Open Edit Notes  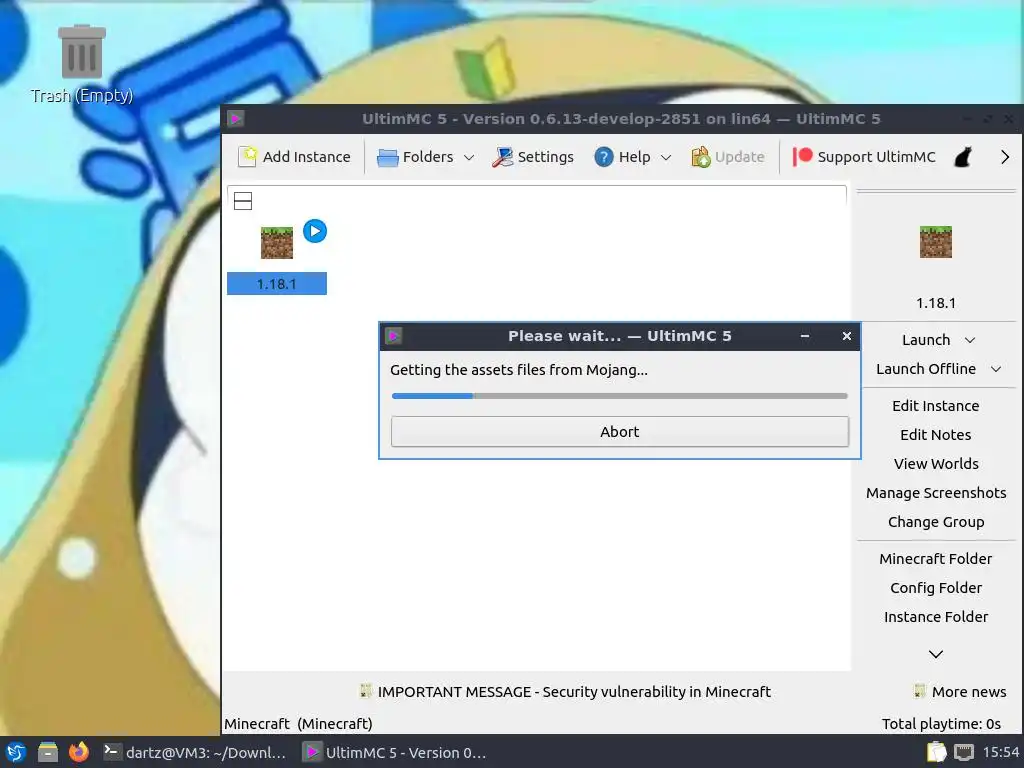936,435
